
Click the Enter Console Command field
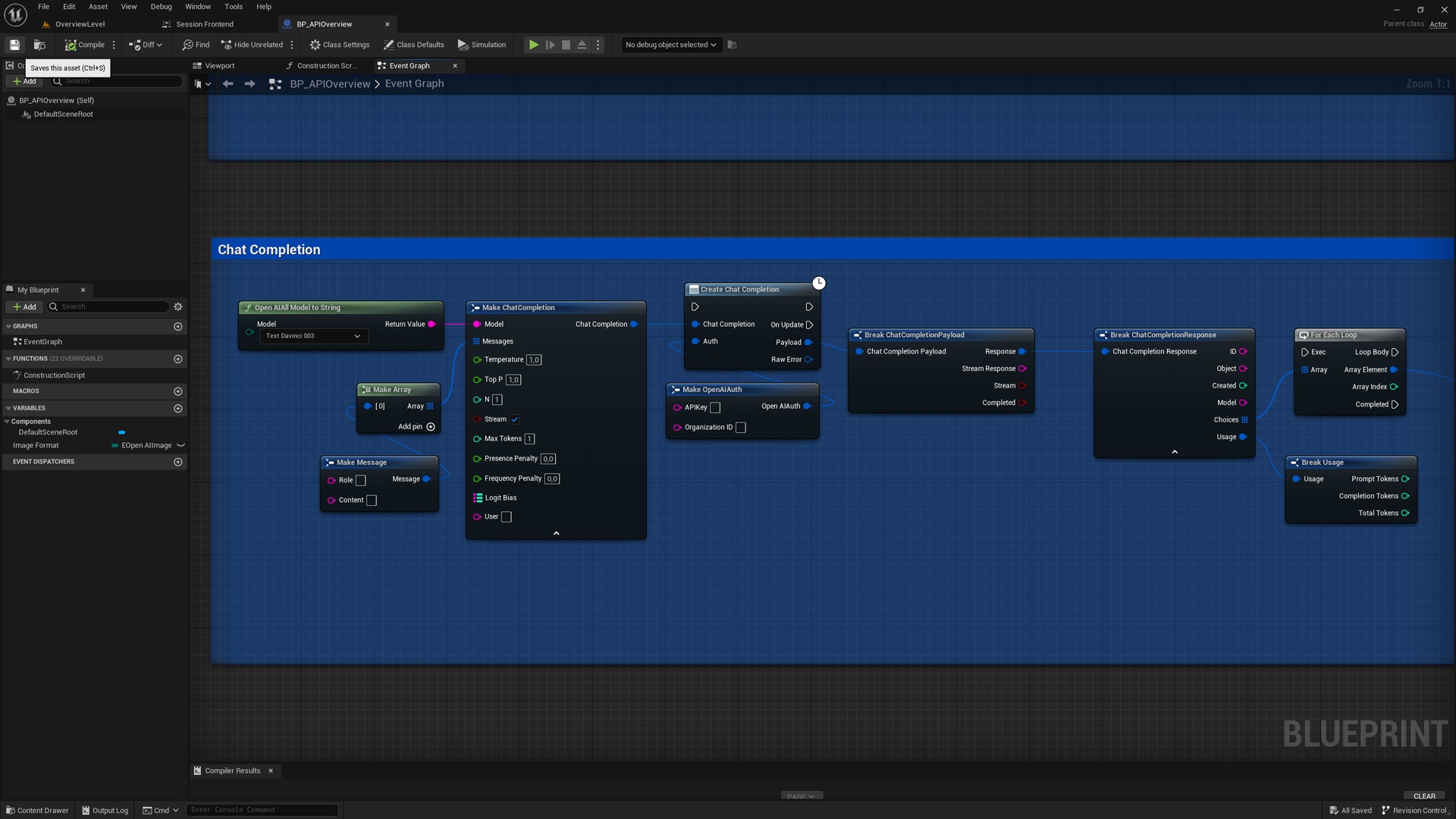point(262,810)
